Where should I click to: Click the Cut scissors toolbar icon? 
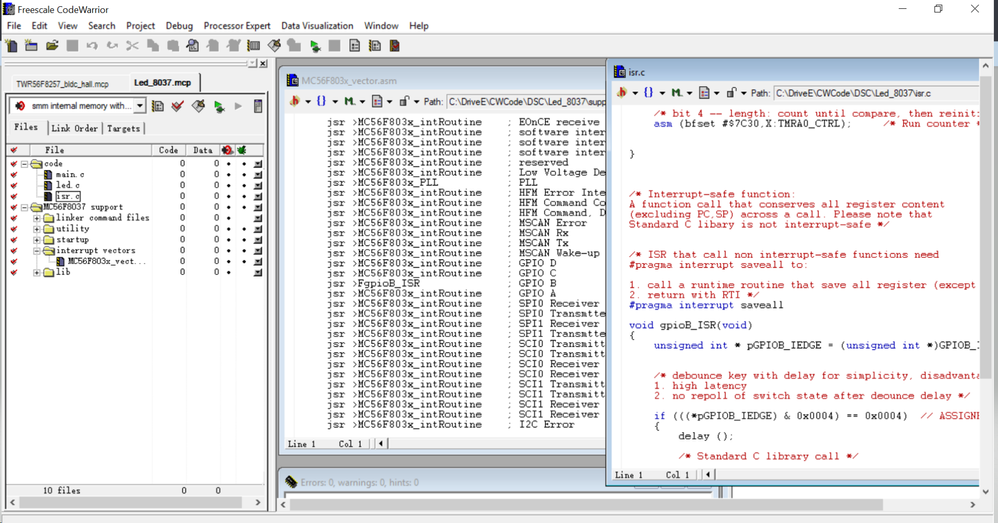[132, 46]
